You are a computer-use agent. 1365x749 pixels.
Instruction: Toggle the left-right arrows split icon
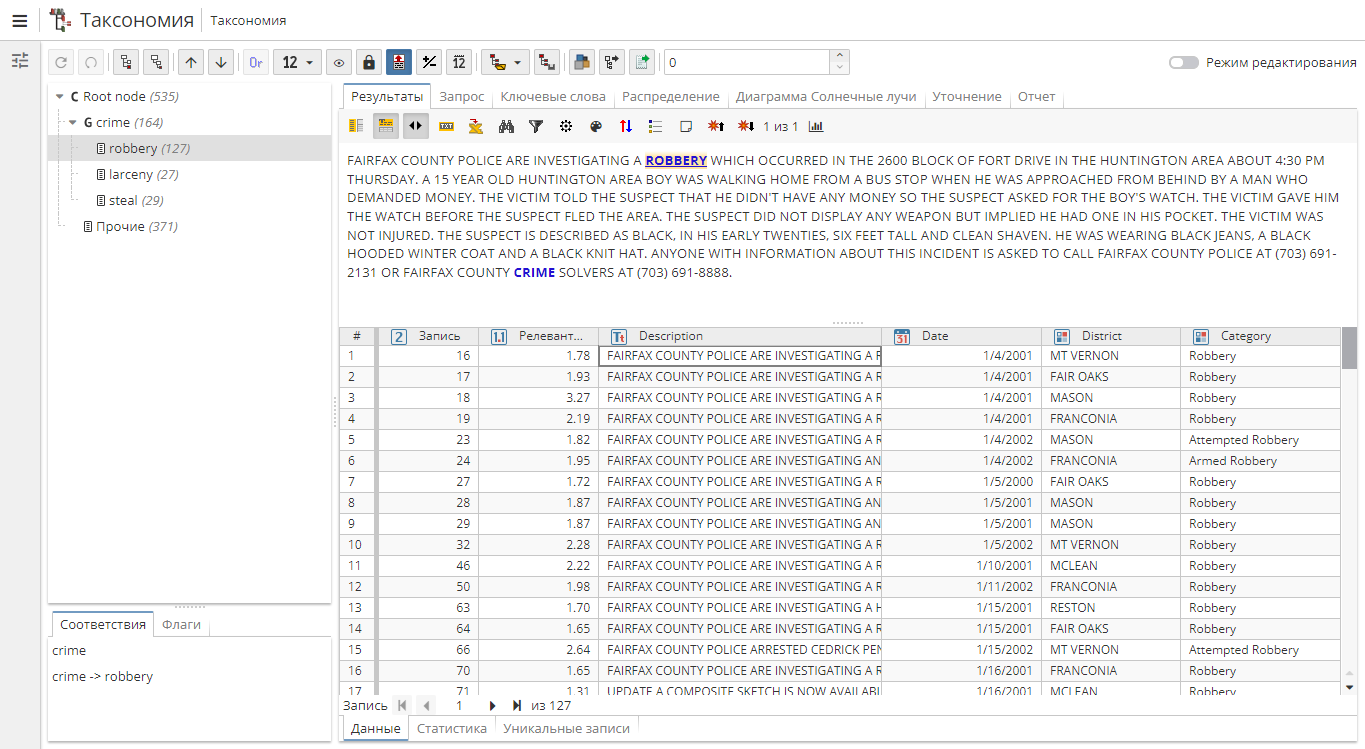(x=415, y=126)
